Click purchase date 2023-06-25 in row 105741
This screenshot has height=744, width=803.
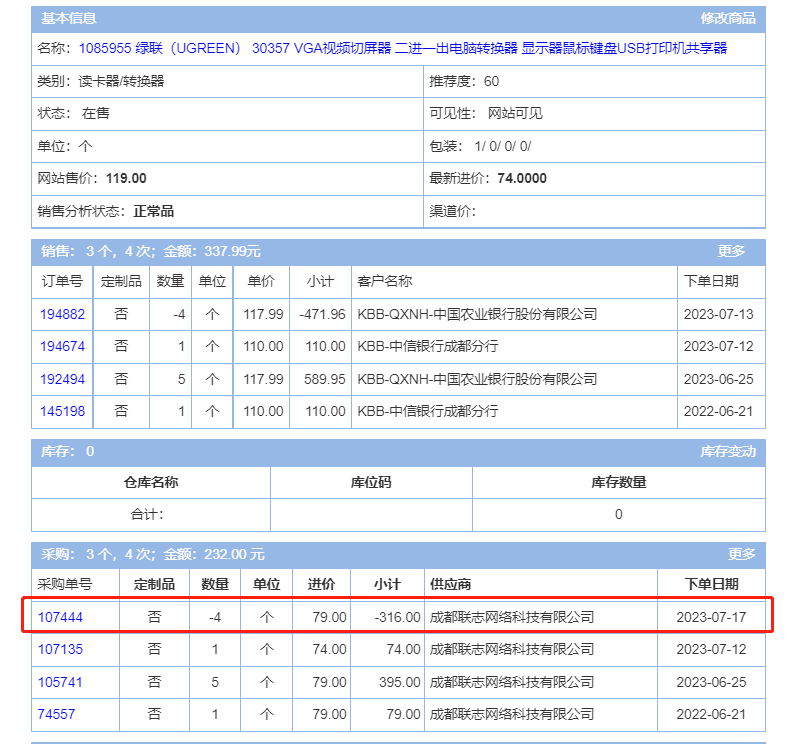tap(711, 682)
